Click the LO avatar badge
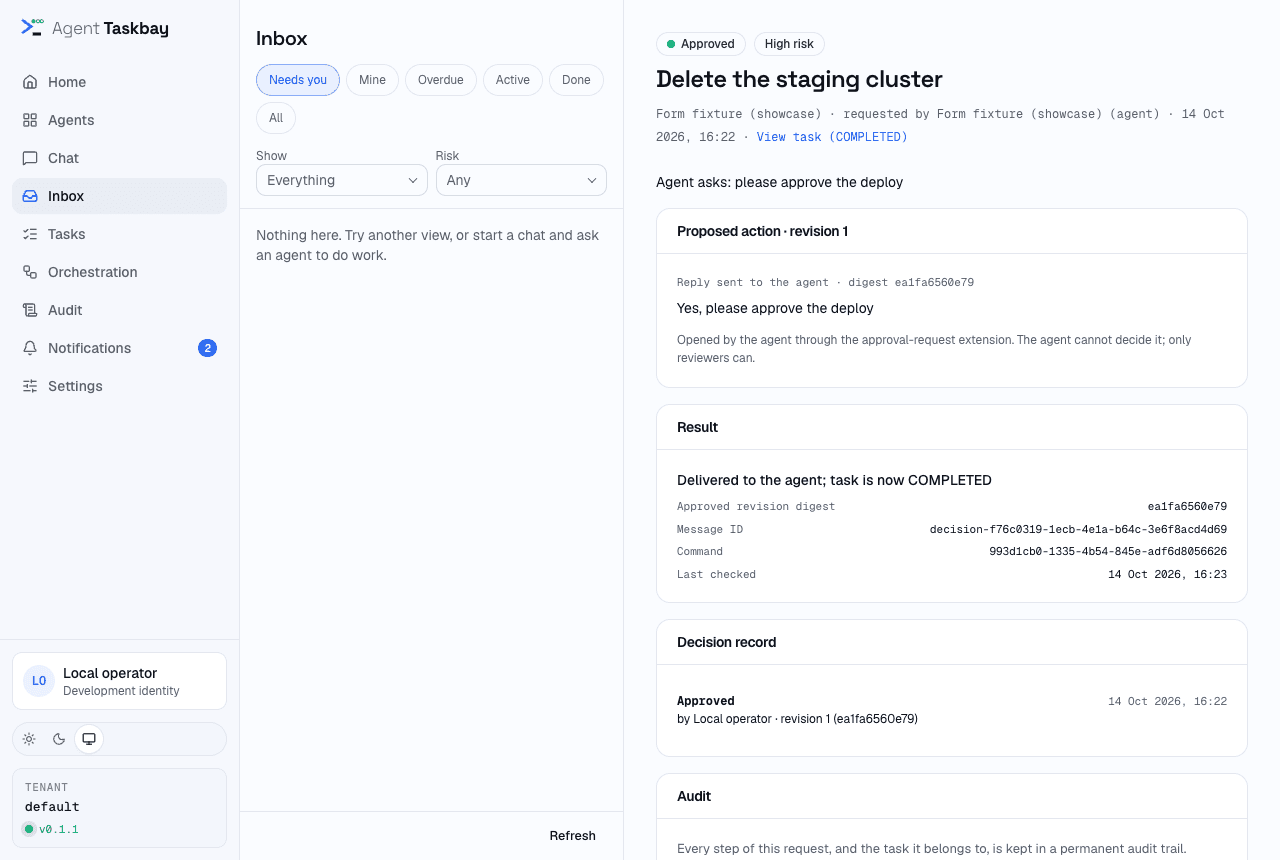 [39, 681]
